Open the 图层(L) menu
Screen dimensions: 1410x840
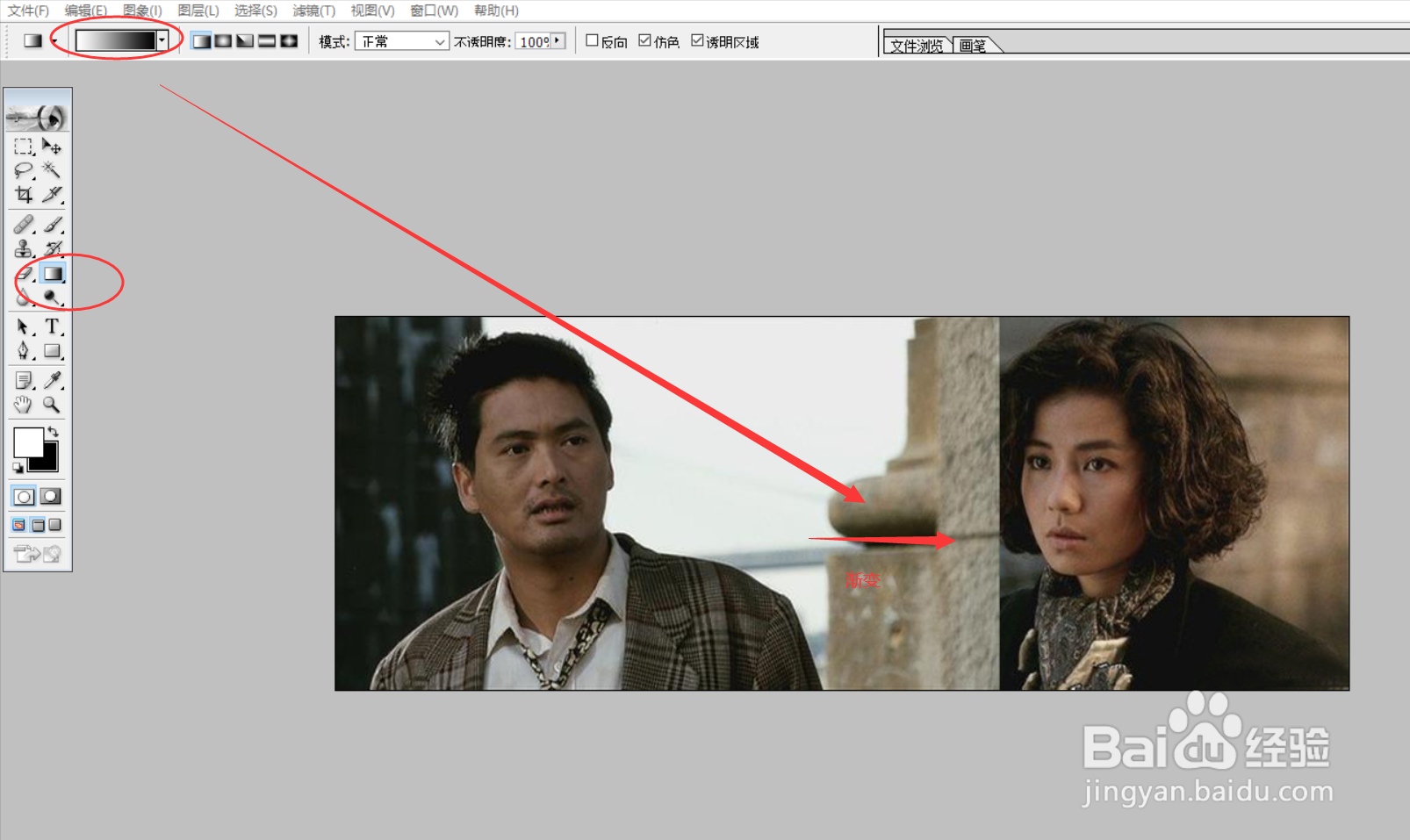198,11
